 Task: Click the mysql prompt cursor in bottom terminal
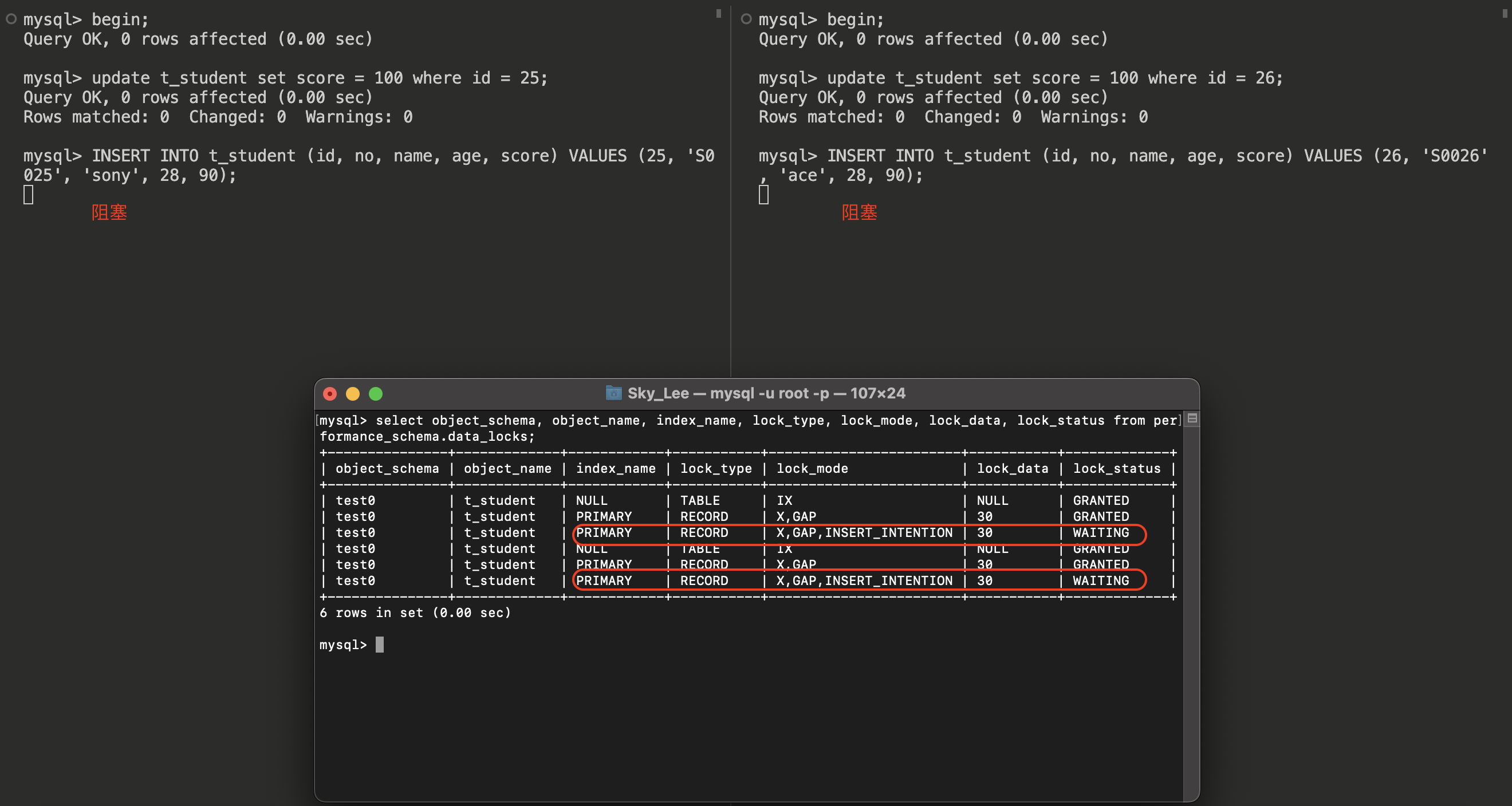(379, 645)
